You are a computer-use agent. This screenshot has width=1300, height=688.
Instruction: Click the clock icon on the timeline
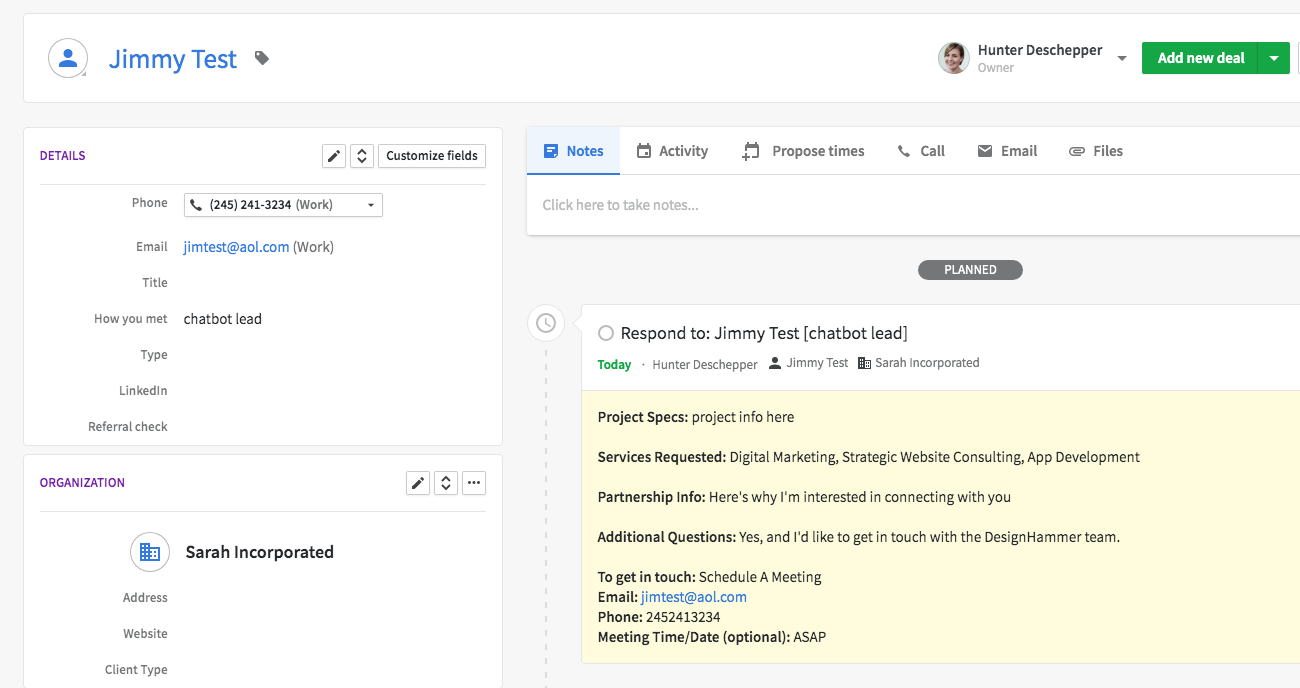point(546,323)
